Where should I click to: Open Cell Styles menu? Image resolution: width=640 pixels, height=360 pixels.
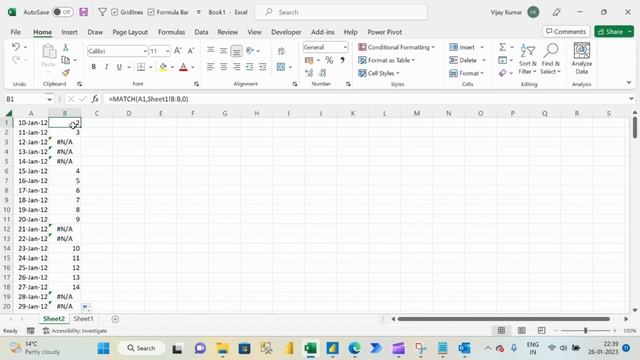379,73
